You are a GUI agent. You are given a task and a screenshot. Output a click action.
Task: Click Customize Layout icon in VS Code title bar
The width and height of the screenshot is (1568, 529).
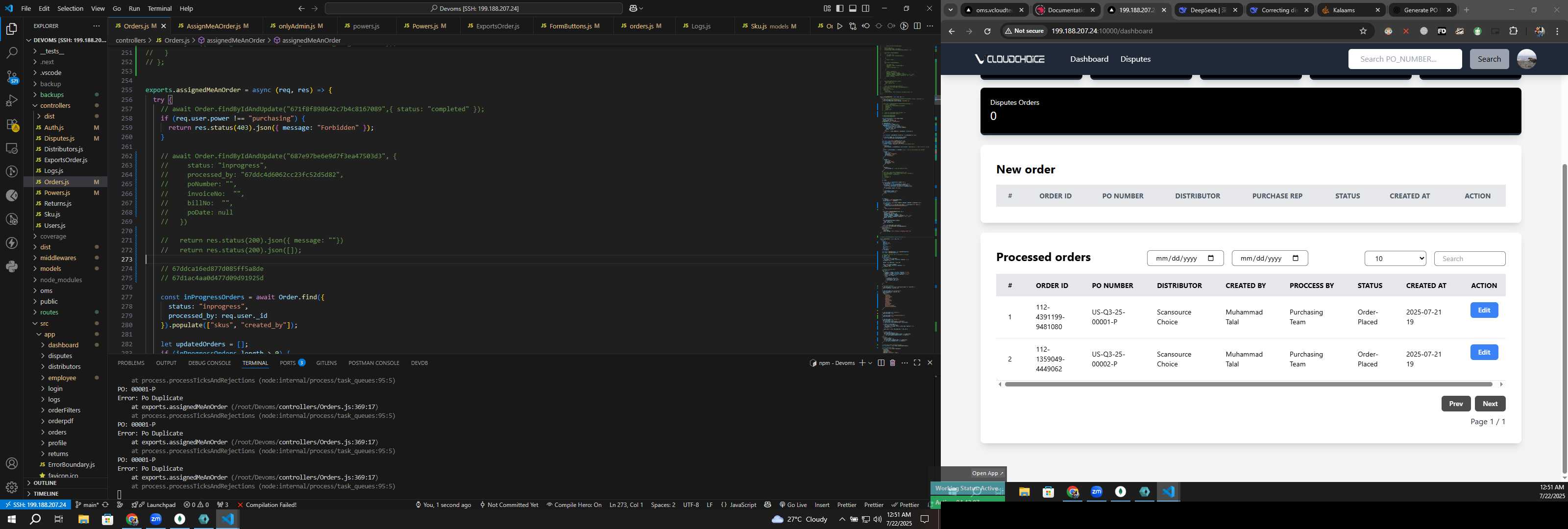(827, 8)
